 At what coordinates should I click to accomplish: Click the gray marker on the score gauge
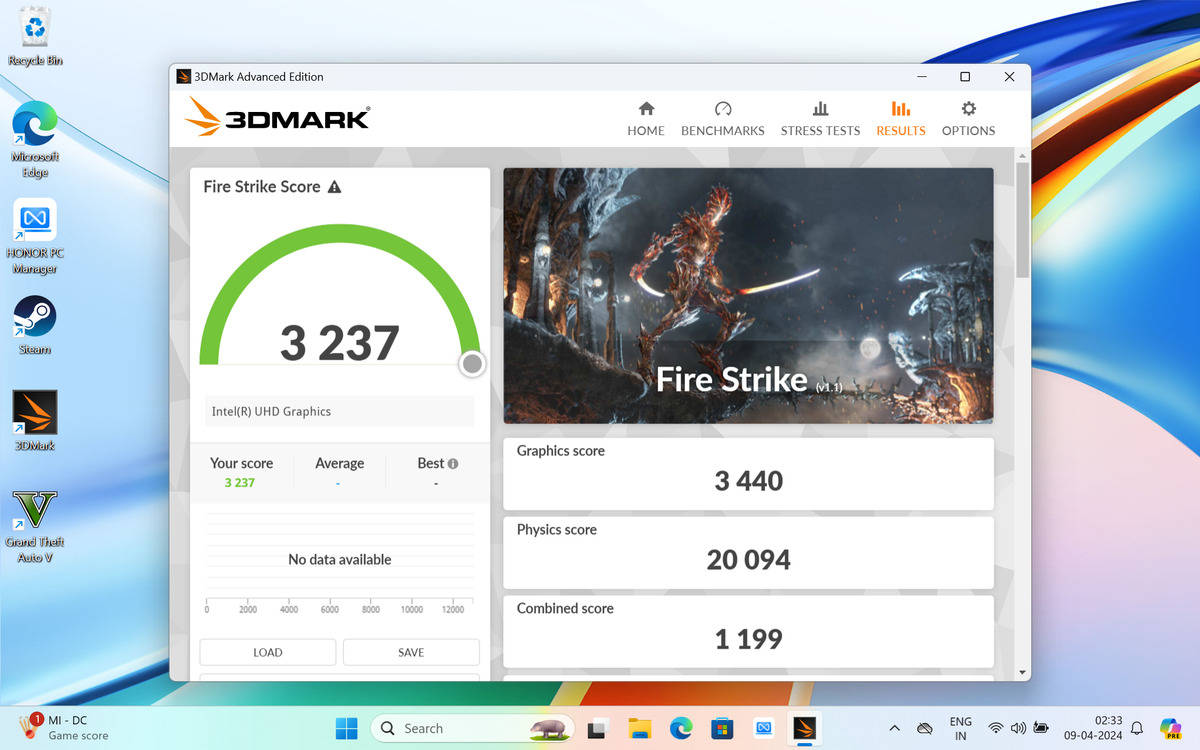[x=472, y=364]
